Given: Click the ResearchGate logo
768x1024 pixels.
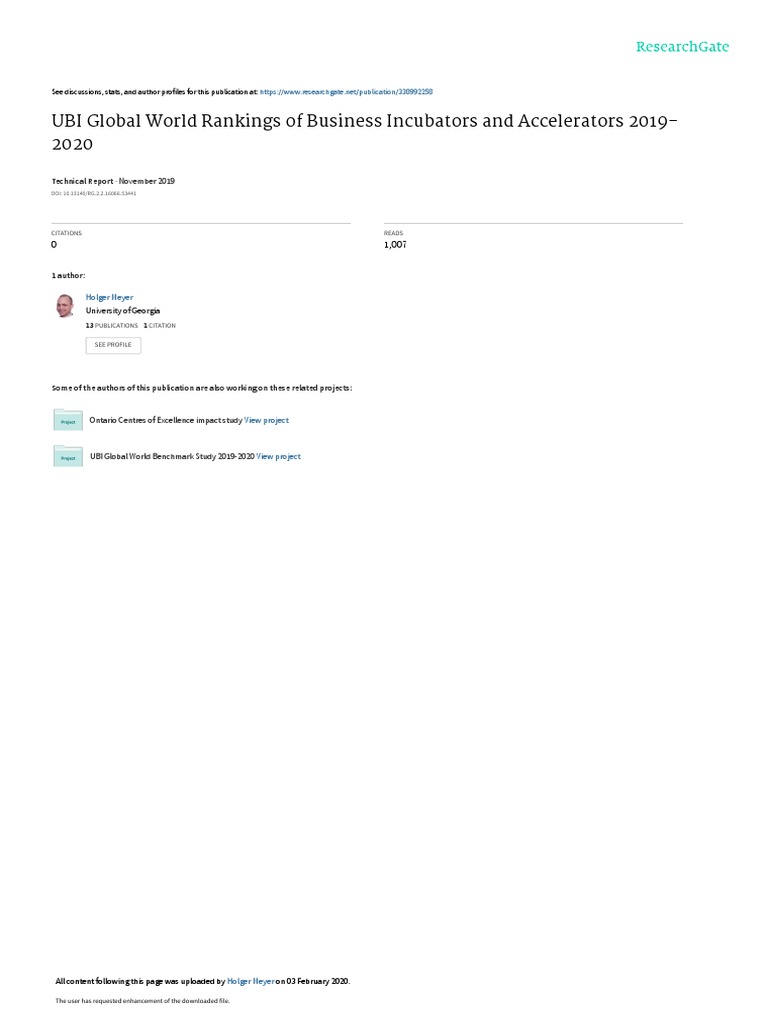Looking at the screenshot, I should (x=682, y=47).
